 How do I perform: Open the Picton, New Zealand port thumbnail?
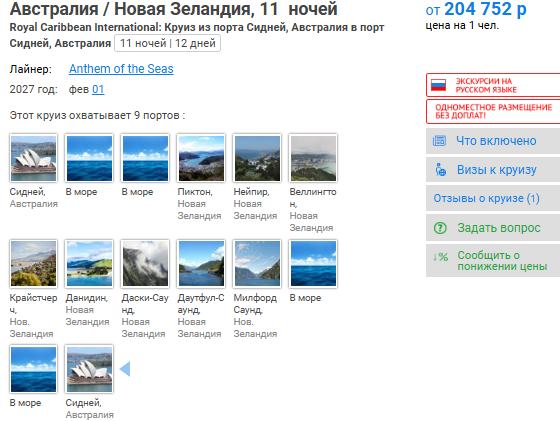click(201, 158)
